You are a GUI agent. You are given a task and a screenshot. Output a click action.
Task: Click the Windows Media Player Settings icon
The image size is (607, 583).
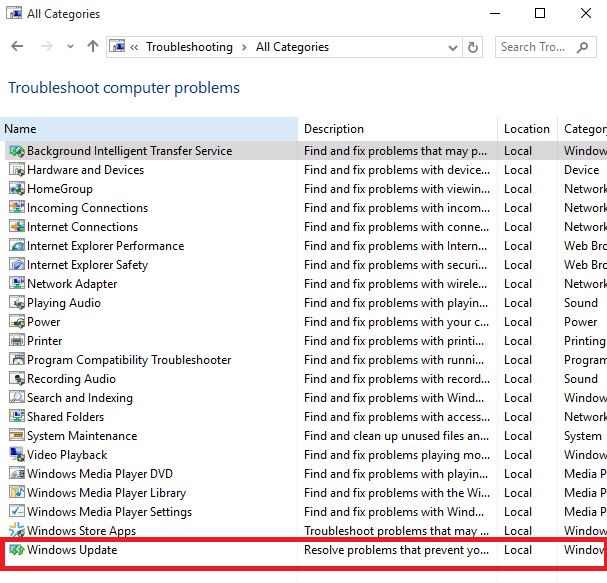(17, 511)
